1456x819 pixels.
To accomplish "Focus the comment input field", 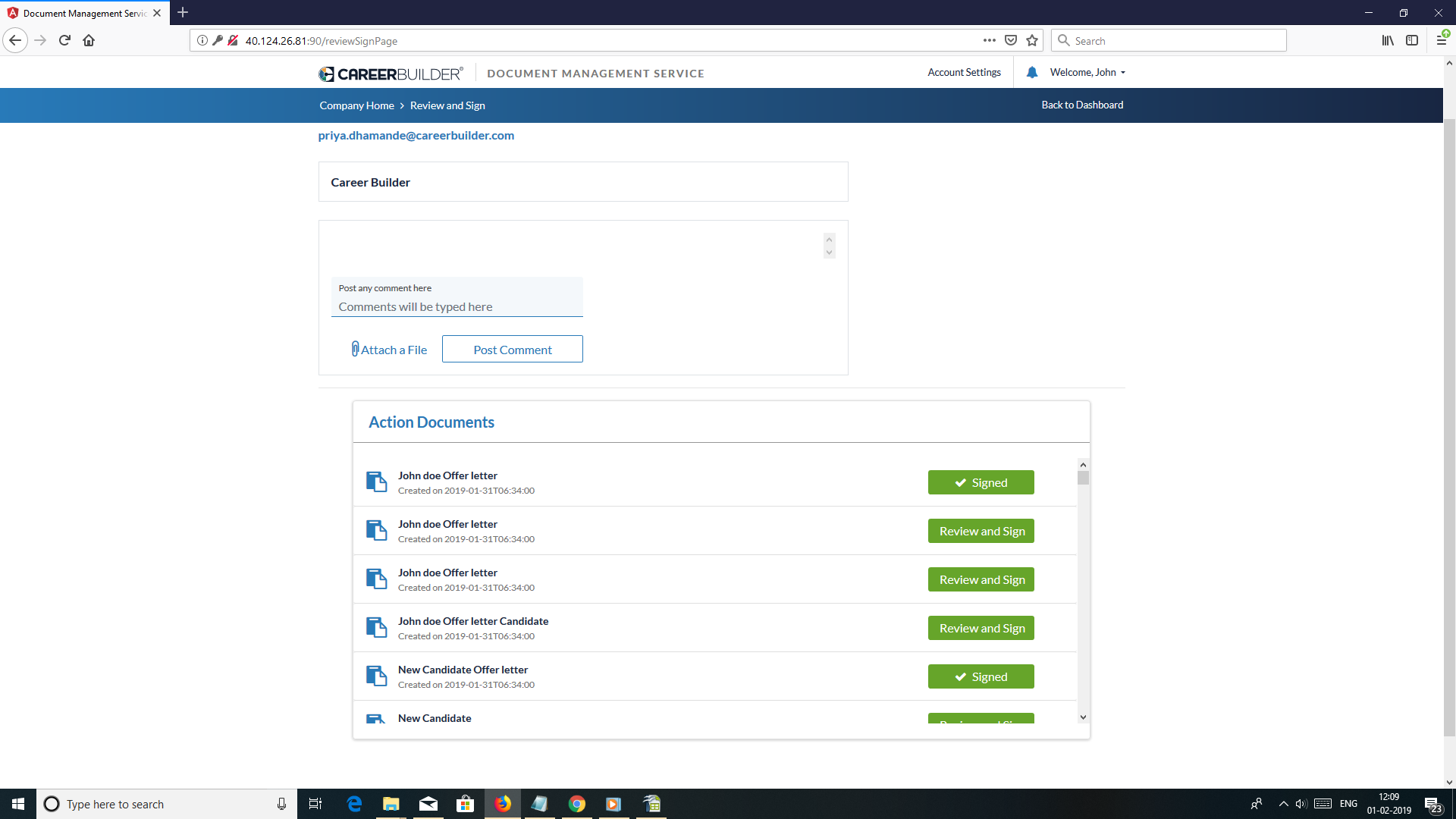I will coord(457,306).
